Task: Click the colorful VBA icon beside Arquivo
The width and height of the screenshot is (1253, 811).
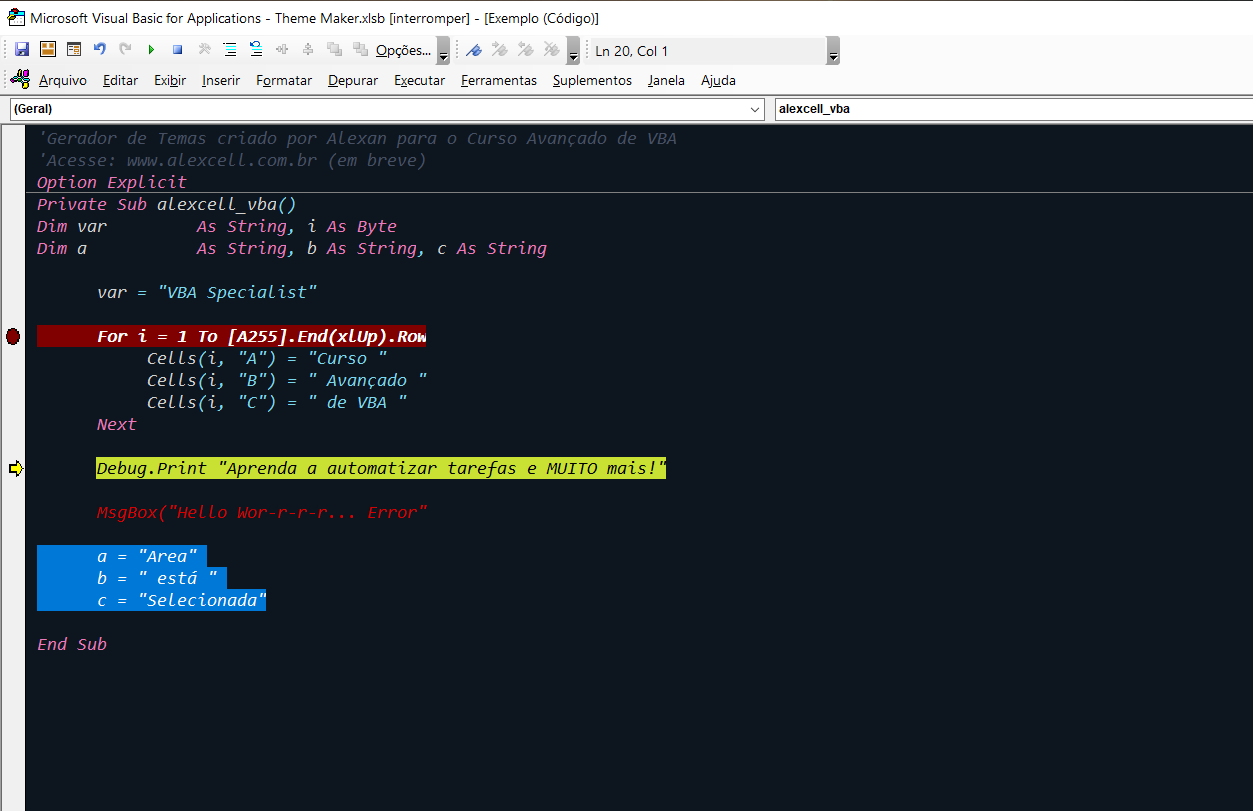Action: pos(21,79)
